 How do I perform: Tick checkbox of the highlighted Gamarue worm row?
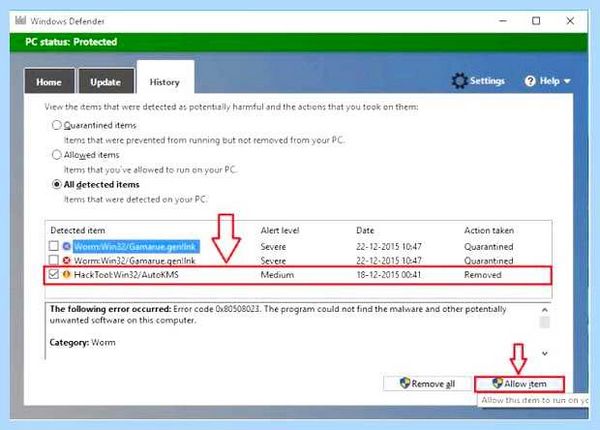coord(54,246)
